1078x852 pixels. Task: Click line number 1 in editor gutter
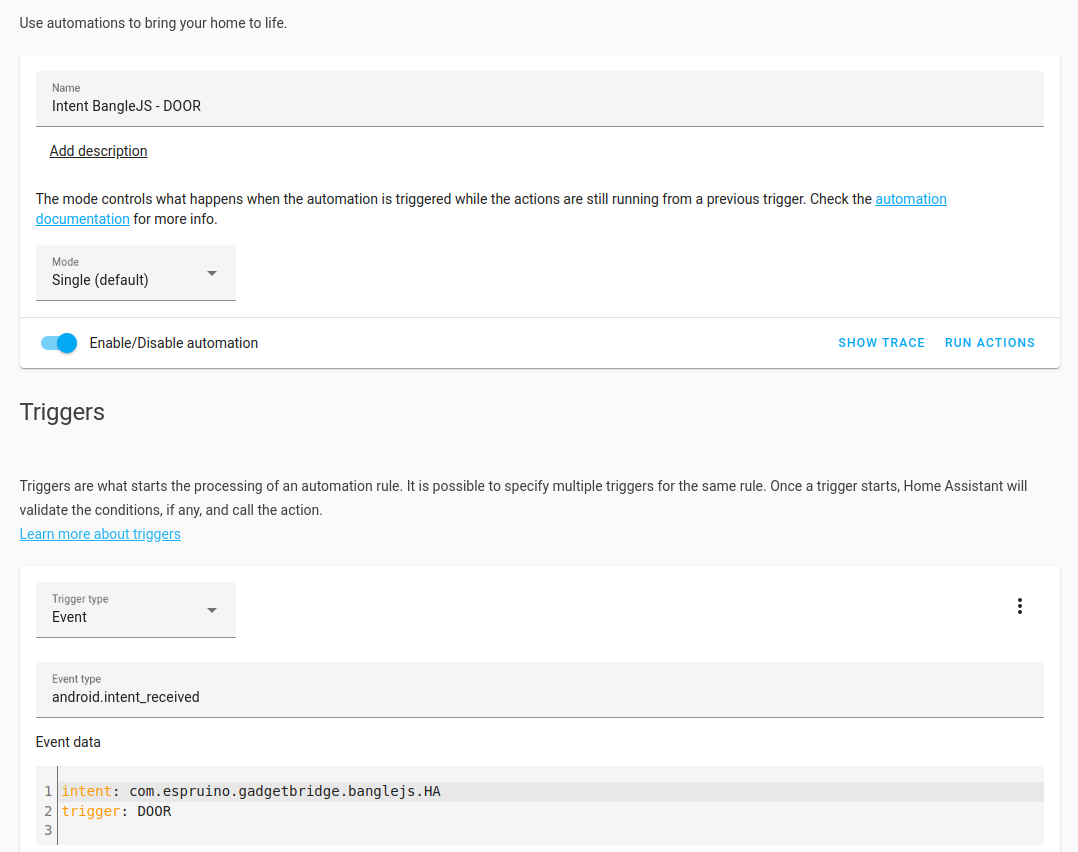47,792
